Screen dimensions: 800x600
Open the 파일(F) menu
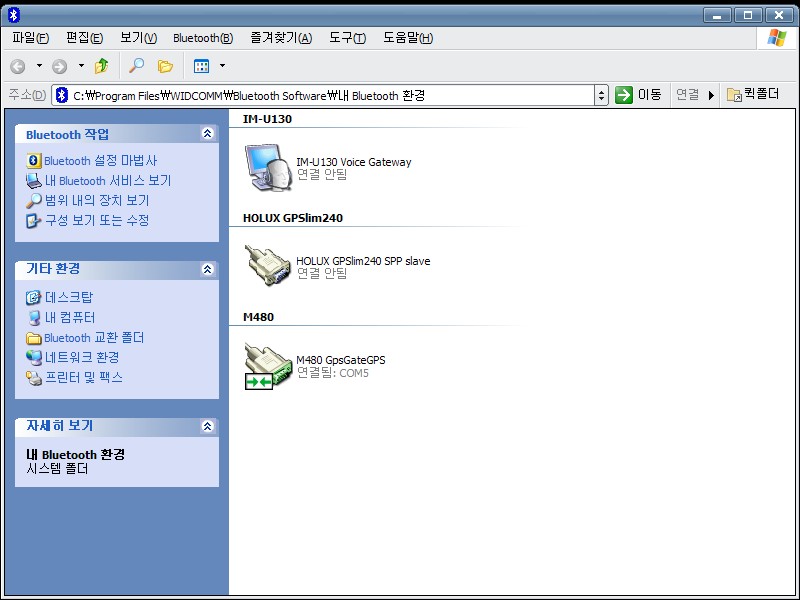point(31,38)
